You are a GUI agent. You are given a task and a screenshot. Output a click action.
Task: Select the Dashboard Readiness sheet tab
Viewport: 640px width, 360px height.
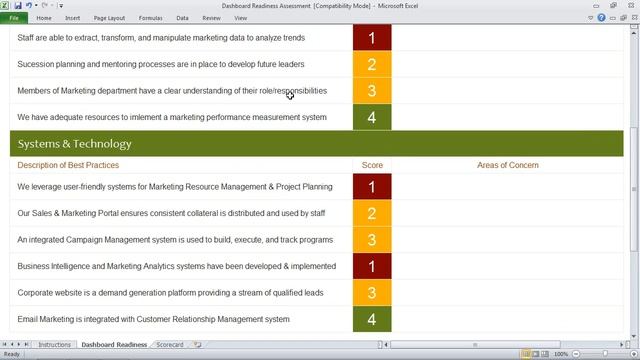pos(114,344)
